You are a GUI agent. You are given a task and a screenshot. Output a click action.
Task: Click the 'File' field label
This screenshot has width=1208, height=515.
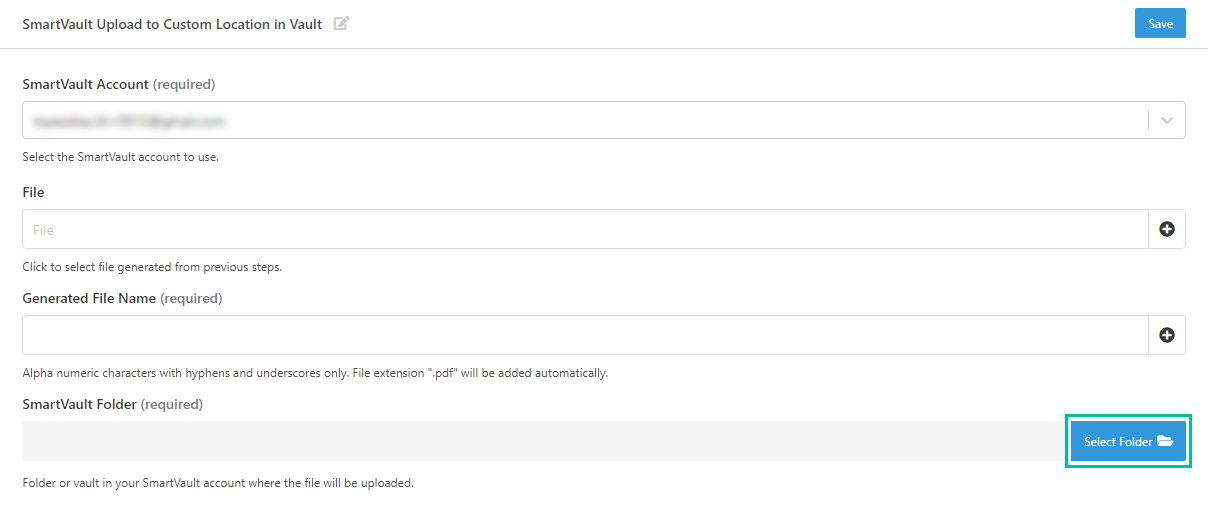33,192
